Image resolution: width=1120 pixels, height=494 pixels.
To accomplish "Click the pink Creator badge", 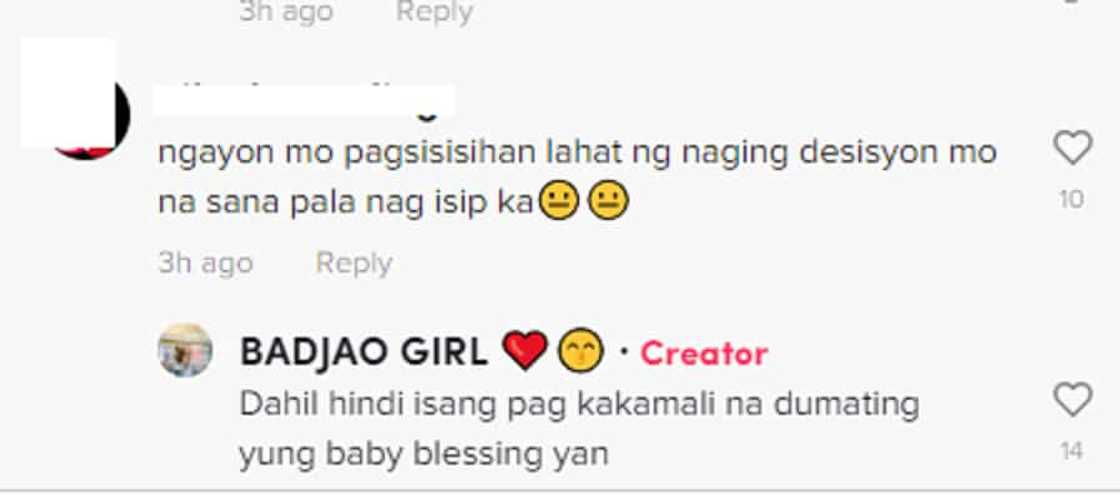I will point(704,353).
